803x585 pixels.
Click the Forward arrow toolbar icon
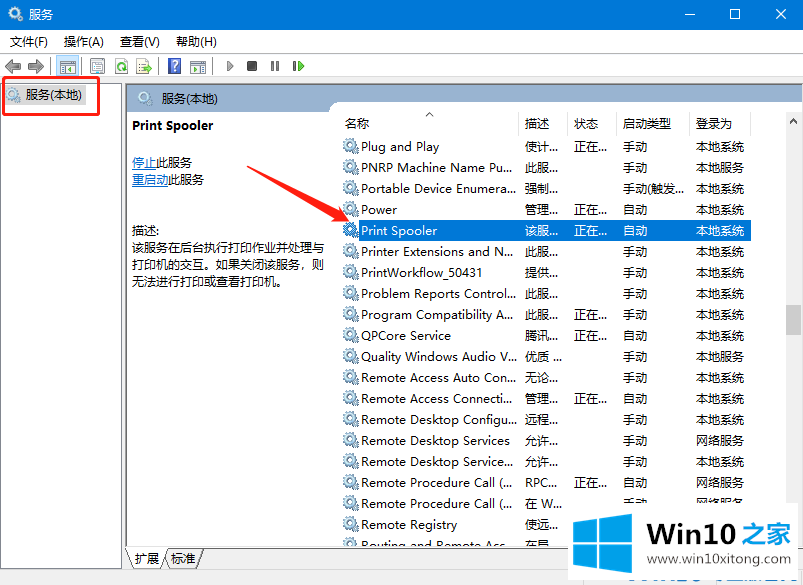[36, 66]
